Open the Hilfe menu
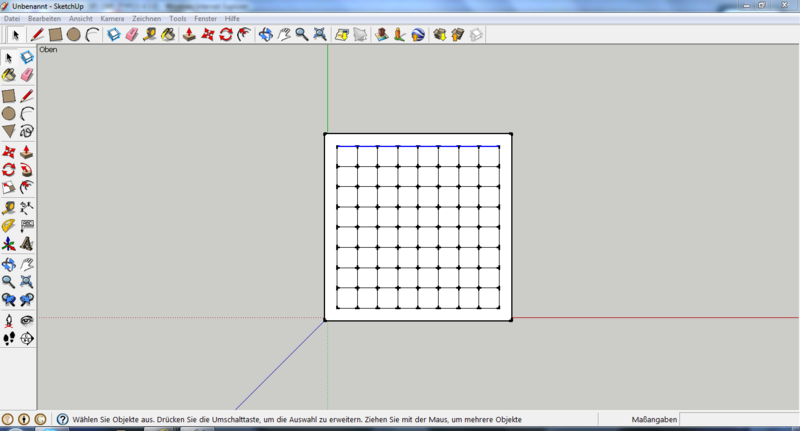Screen dimensions: 800x431 click(x=232, y=19)
